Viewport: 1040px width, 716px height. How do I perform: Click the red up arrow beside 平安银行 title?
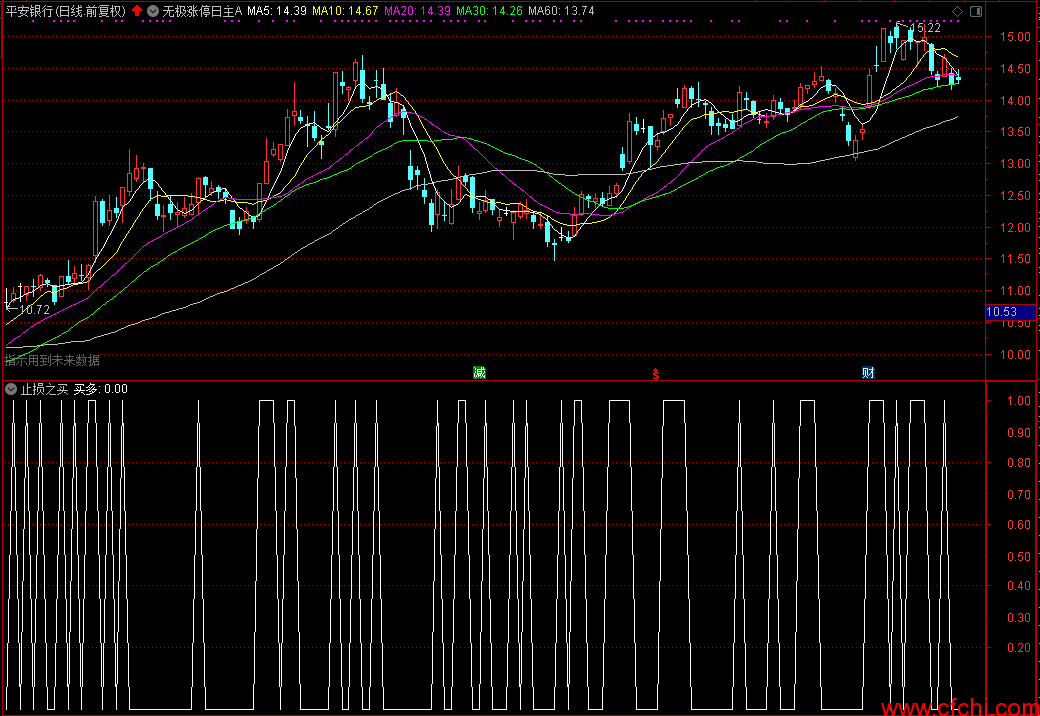point(137,11)
